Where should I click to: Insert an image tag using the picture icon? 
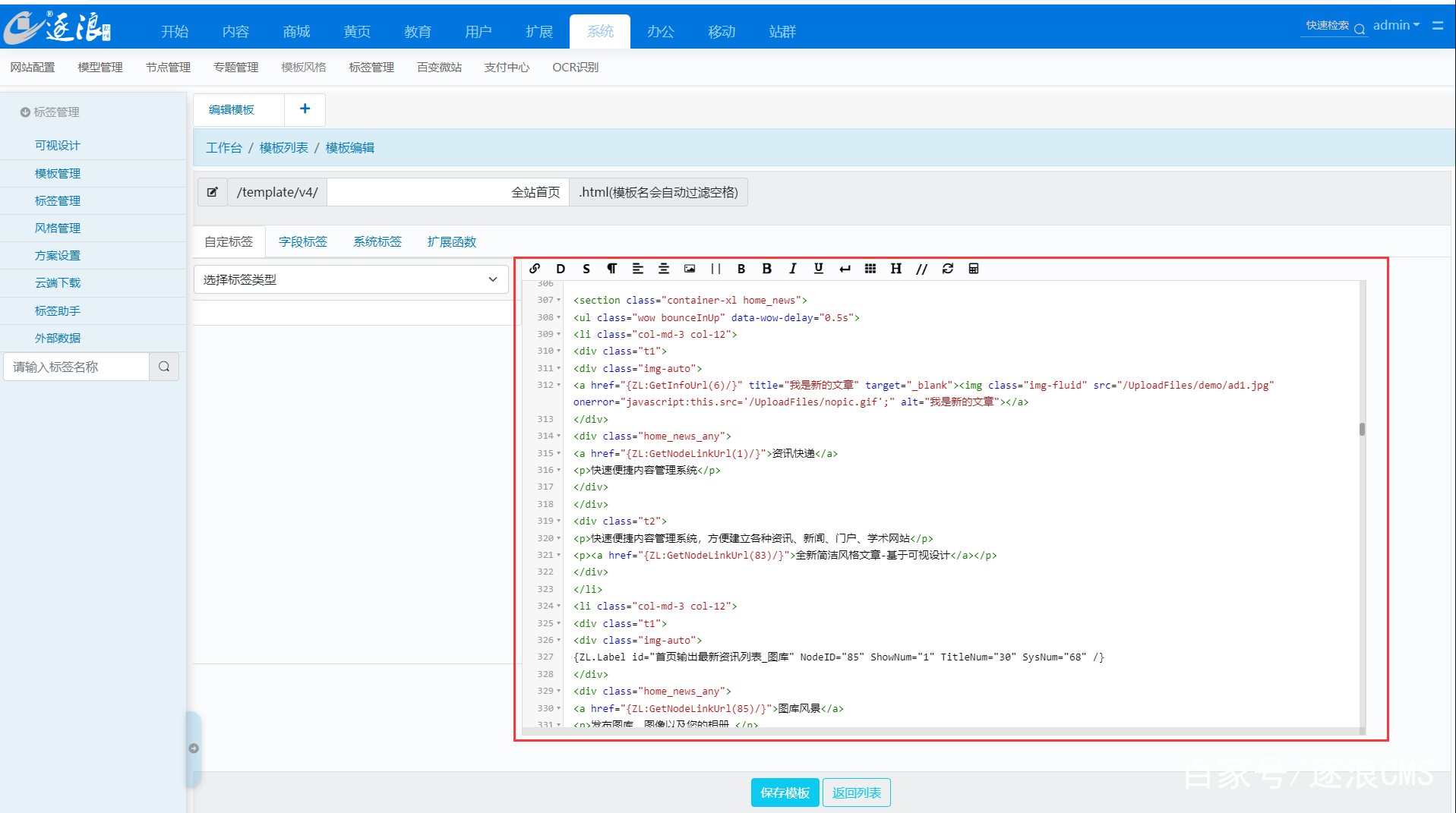pyautogui.click(x=690, y=269)
